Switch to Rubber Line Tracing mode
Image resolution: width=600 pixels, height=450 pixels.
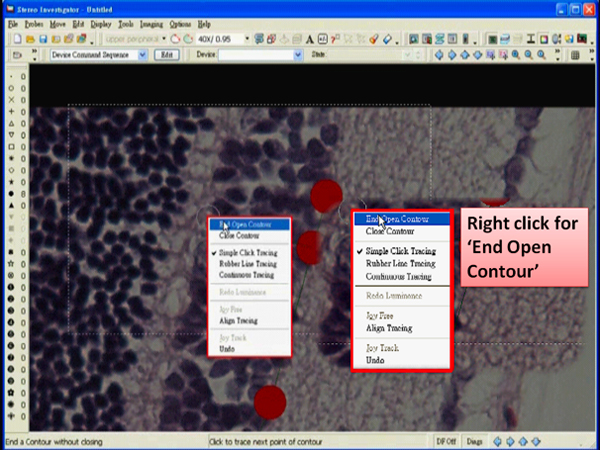pos(398,263)
